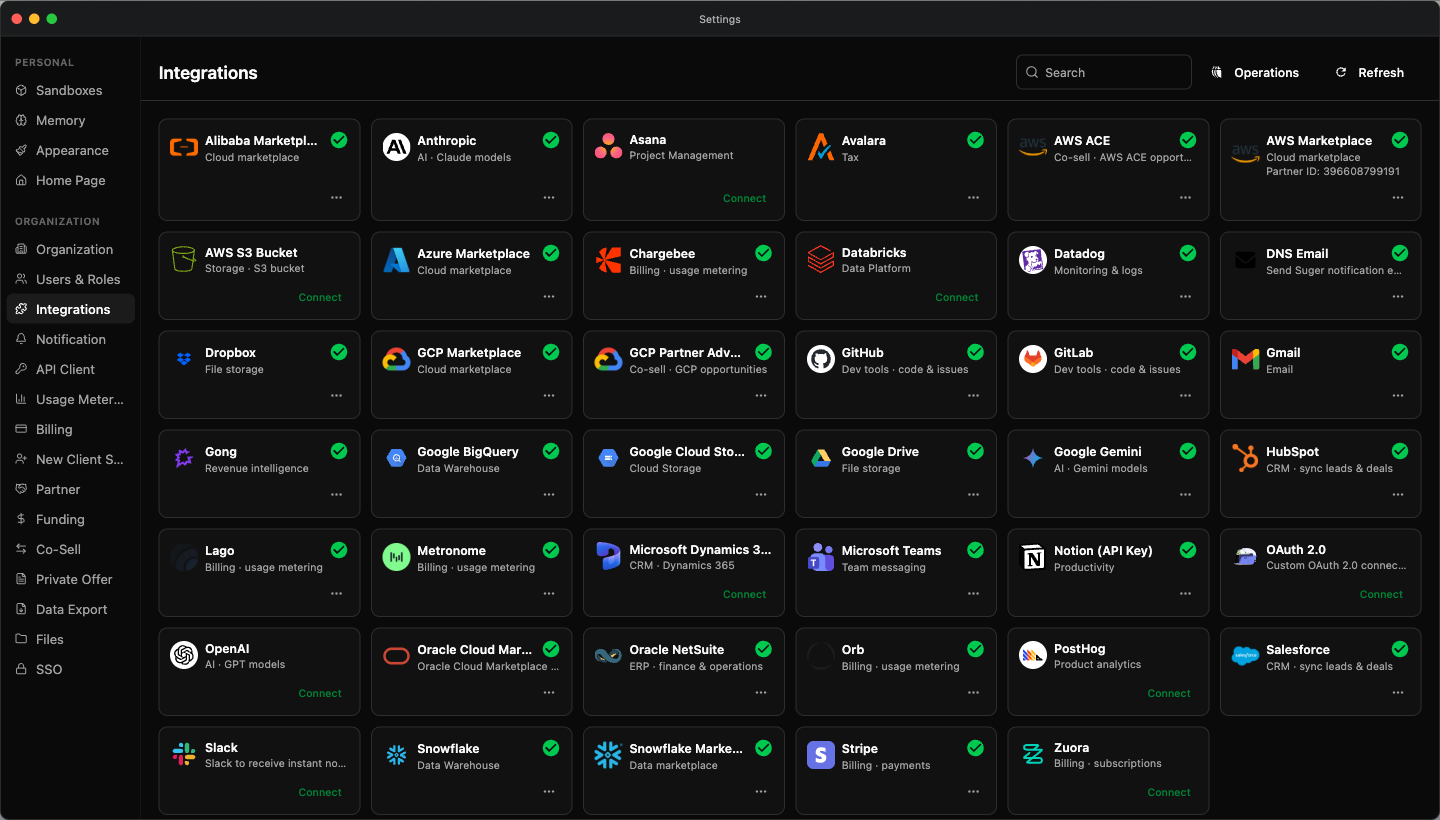
Task: Click the Chargebee logo icon
Action: coord(608,260)
